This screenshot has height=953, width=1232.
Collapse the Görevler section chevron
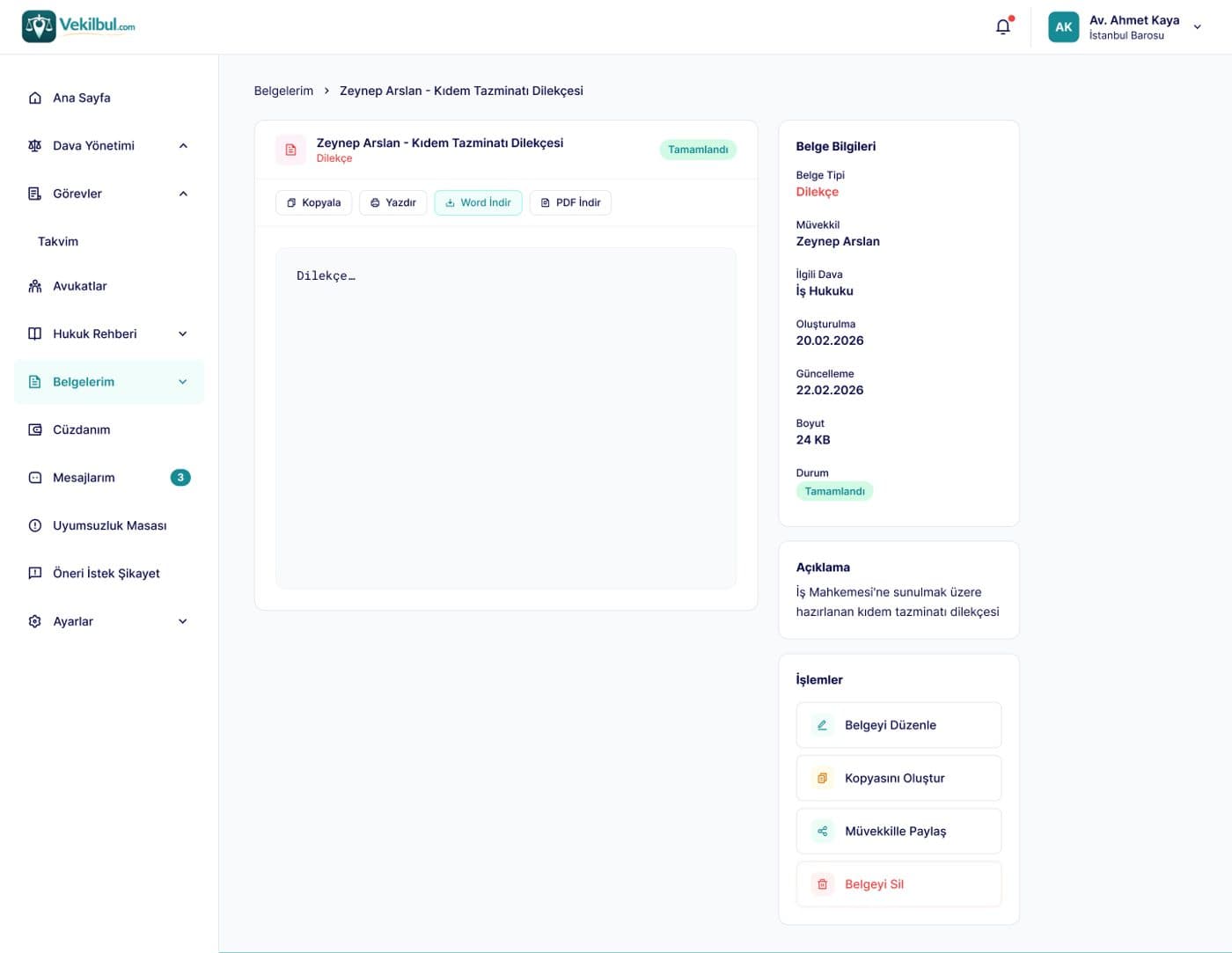coord(183,194)
